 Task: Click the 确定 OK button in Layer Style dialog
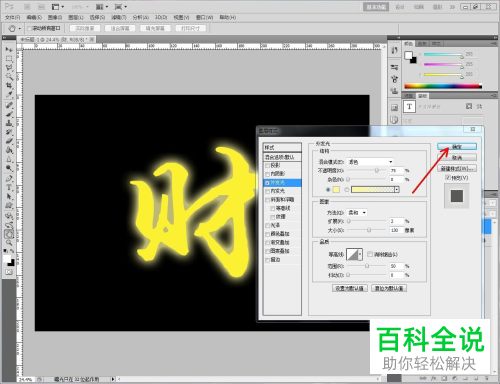click(457, 147)
